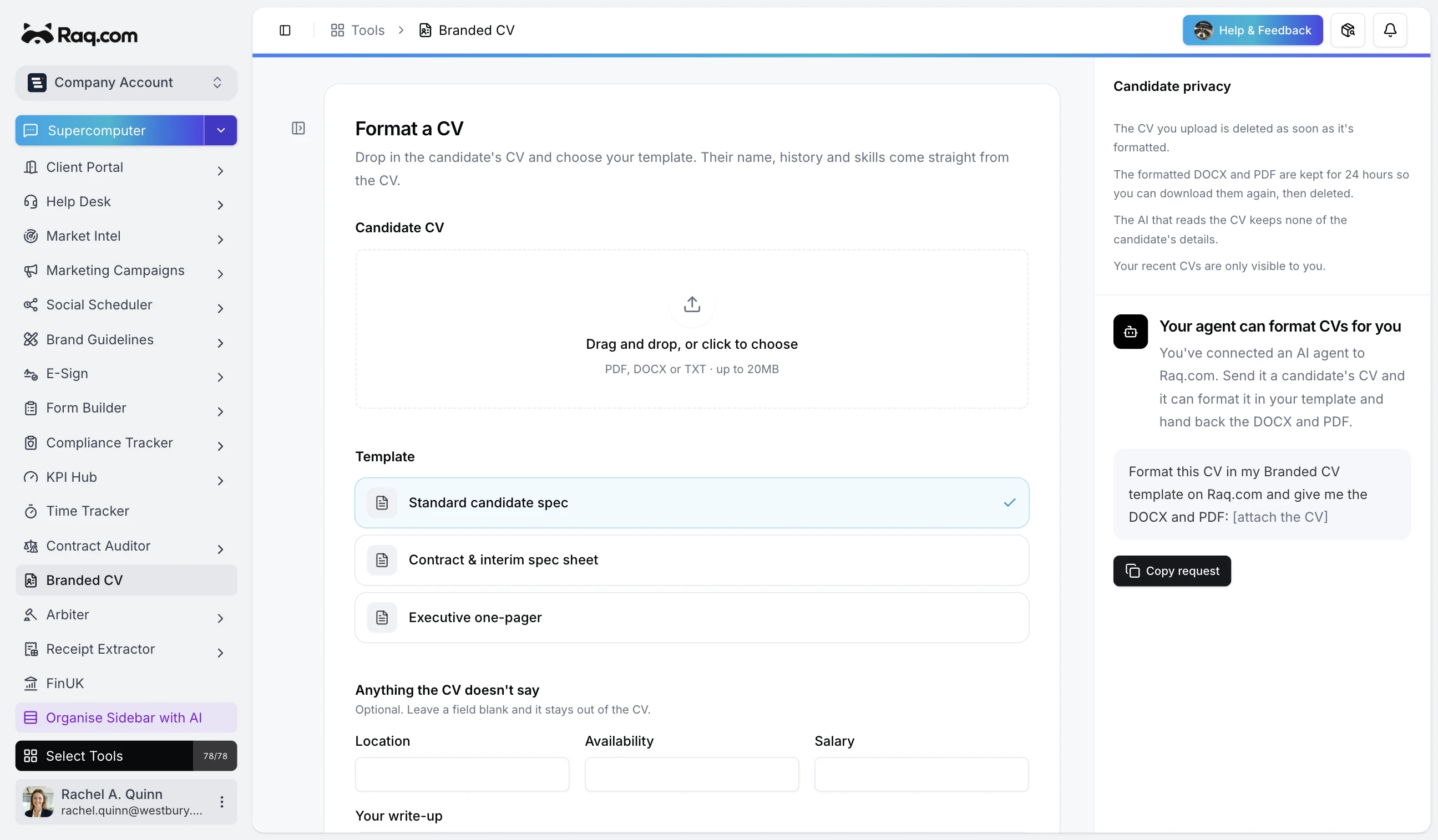Image resolution: width=1438 pixels, height=840 pixels.
Task: Click the Copy request button
Action: tap(1172, 571)
